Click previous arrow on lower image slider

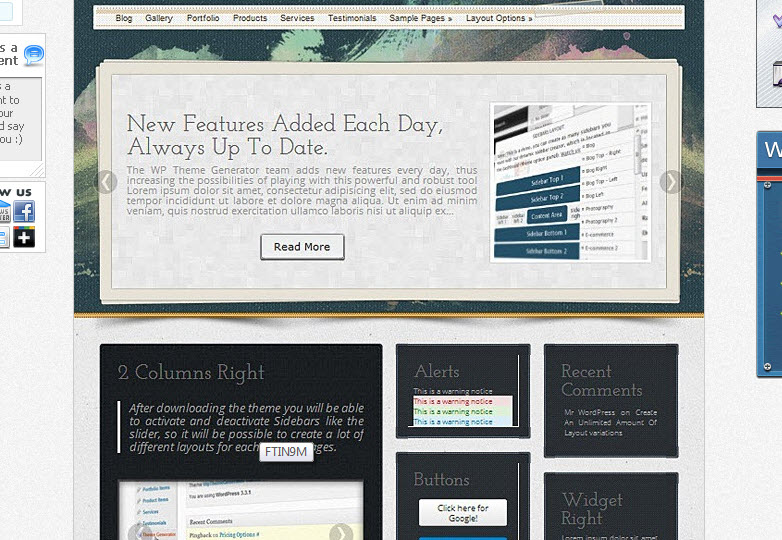coord(136,533)
